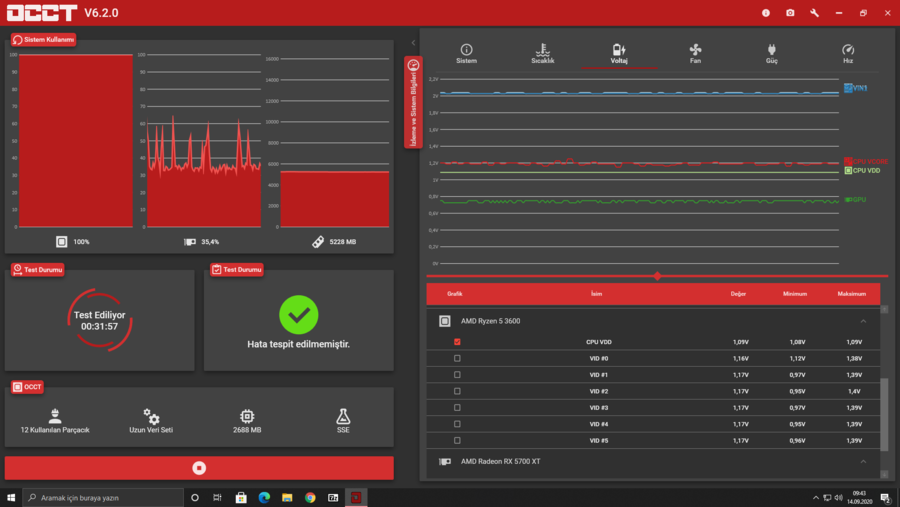This screenshot has height=507, width=900.
Task: Sort by the İsim column header
Action: 596,293
